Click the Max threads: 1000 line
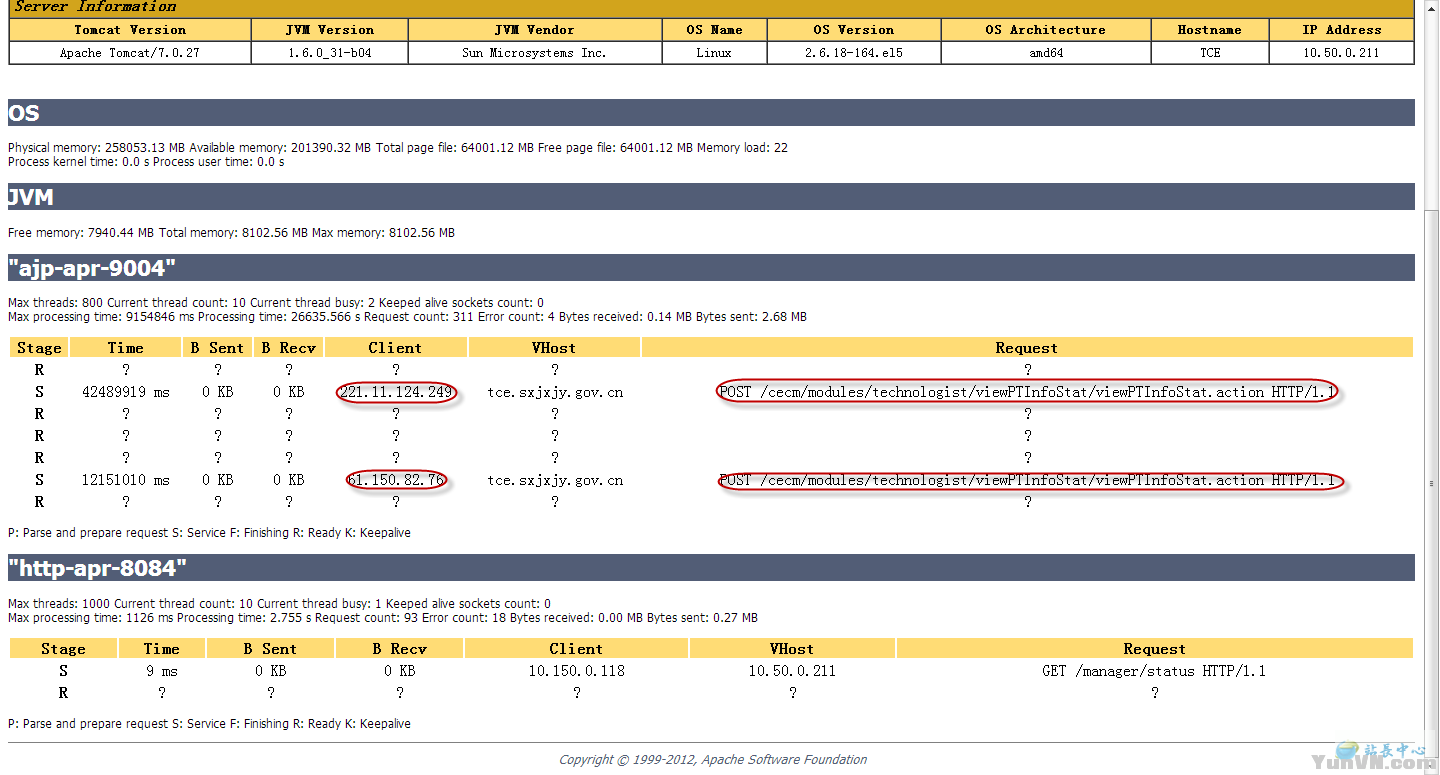1440x775 pixels. [x=279, y=604]
